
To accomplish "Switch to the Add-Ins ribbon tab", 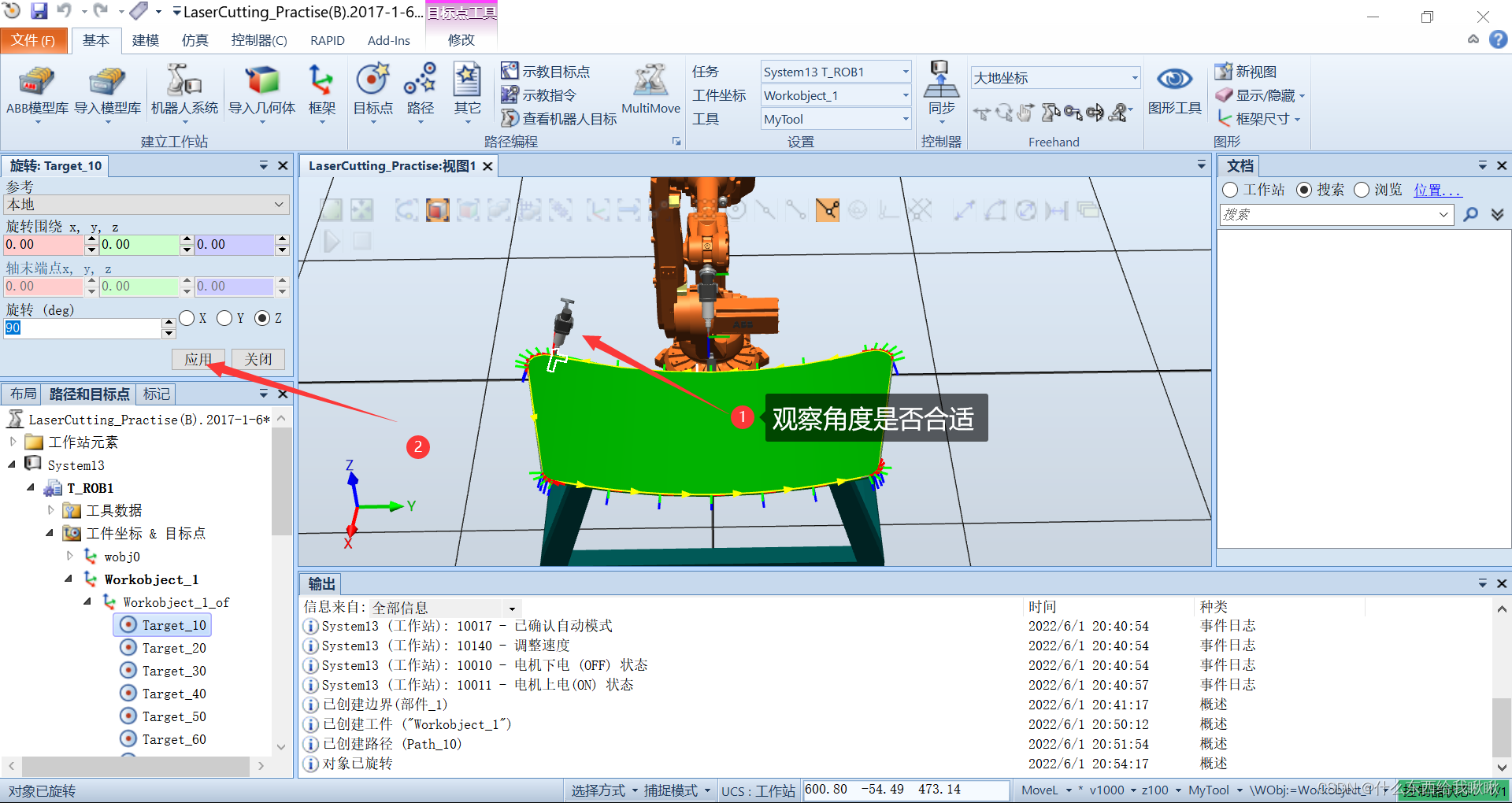I will (x=389, y=40).
